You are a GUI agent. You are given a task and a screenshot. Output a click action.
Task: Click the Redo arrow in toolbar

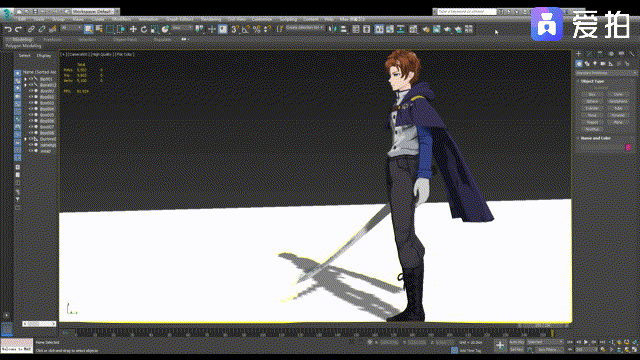coord(18,29)
